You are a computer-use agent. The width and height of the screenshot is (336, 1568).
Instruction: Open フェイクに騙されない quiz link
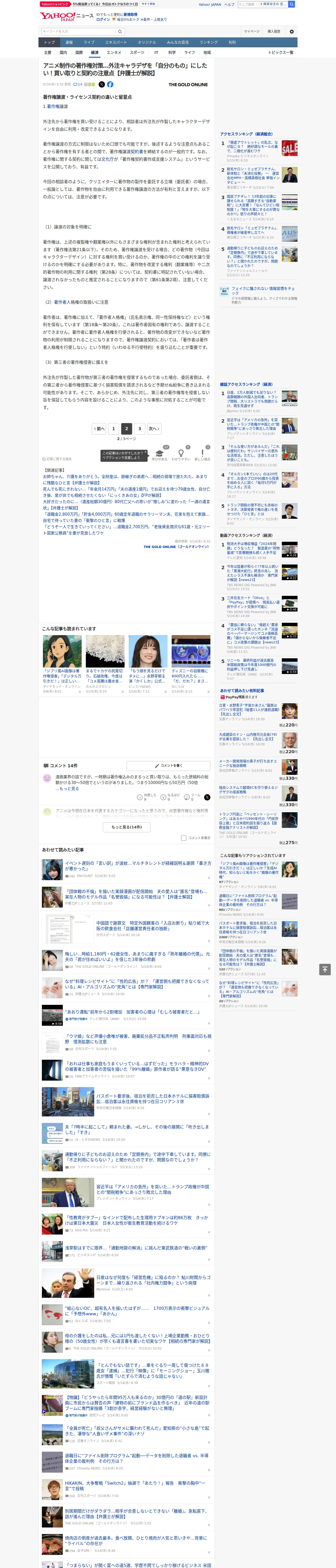click(264, 291)
